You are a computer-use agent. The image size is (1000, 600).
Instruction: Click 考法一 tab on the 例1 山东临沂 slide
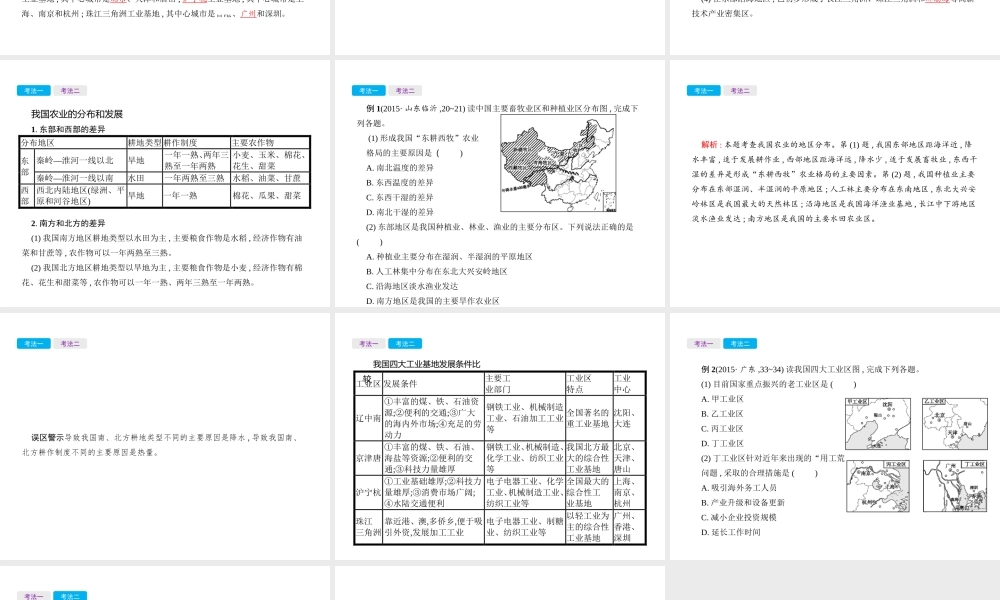coord(369,91)
